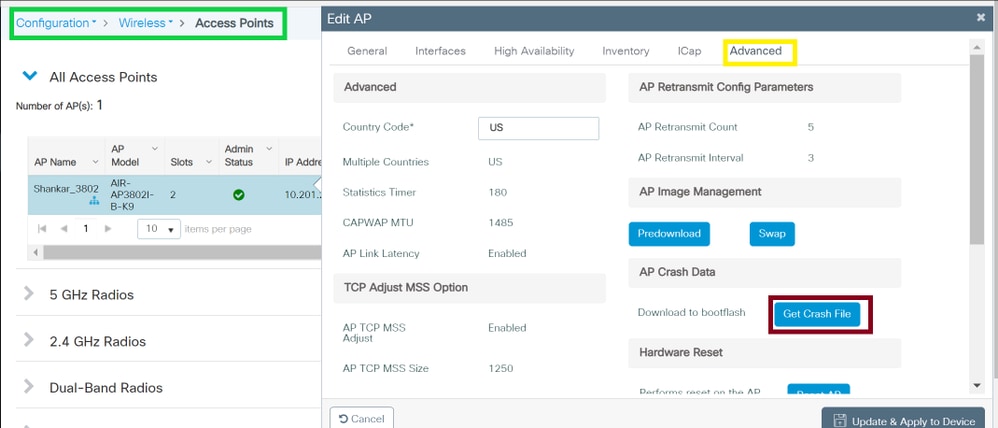Click the AP topology icon under Shankar_3802
The height and width of the screenshot is (428, 998).
tap(94, 201)
